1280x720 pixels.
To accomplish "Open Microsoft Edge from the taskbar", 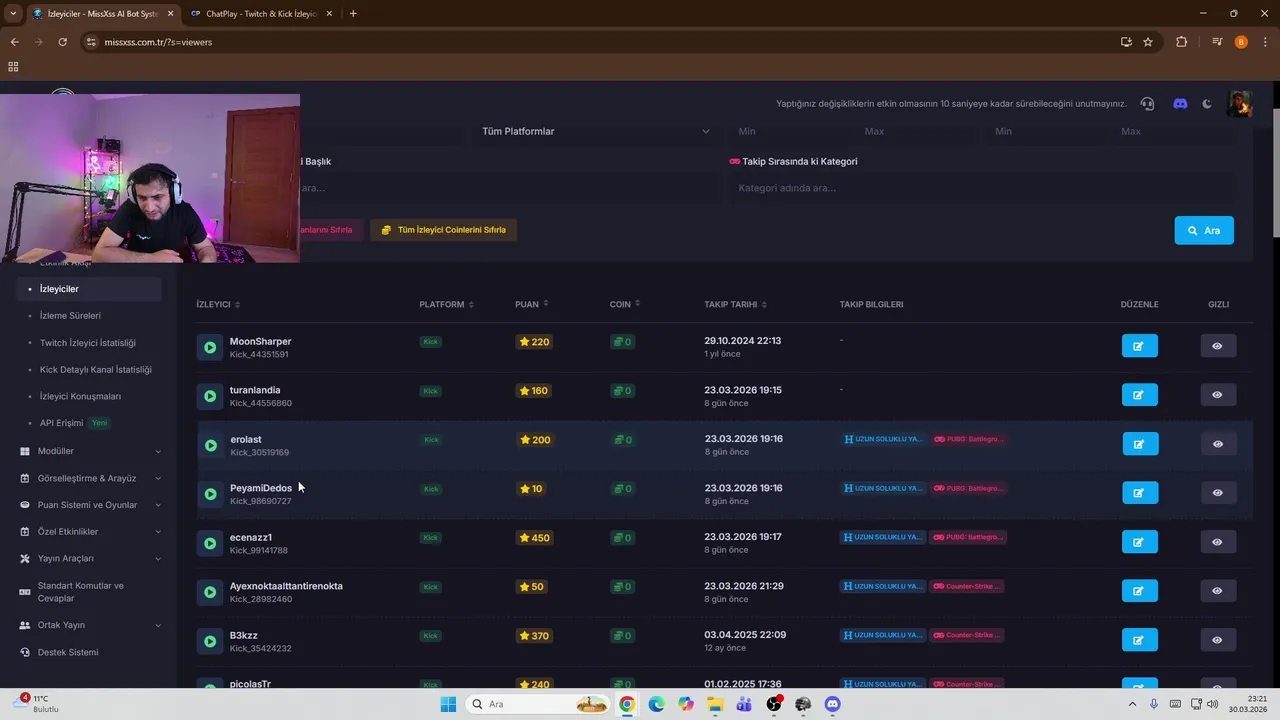I will pyautogui.click(x=656, y=704).
